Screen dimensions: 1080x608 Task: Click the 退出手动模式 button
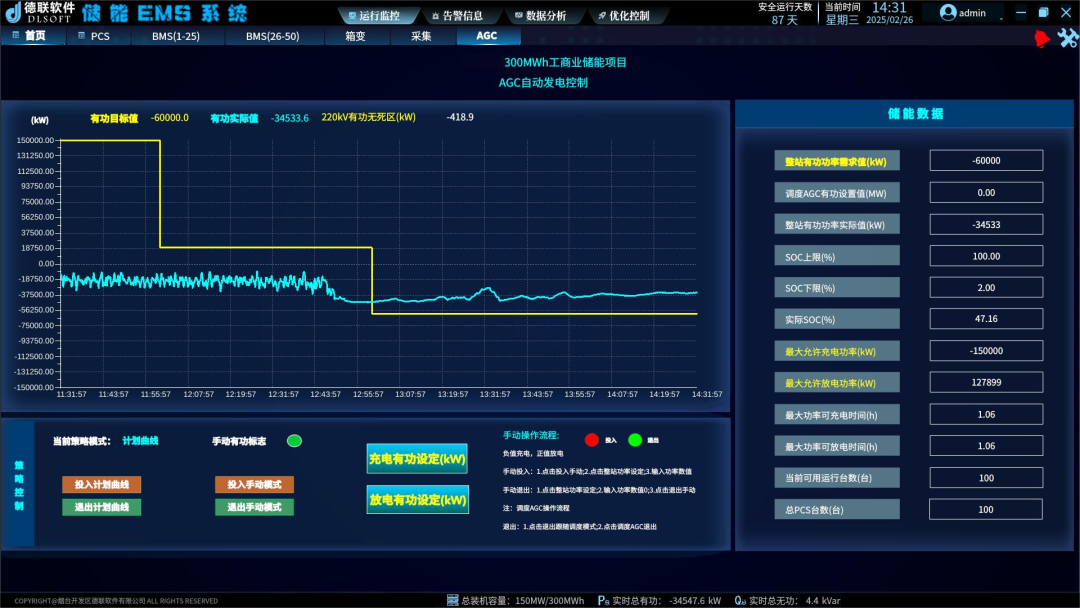pyautogui.click(x=254, y=507)
